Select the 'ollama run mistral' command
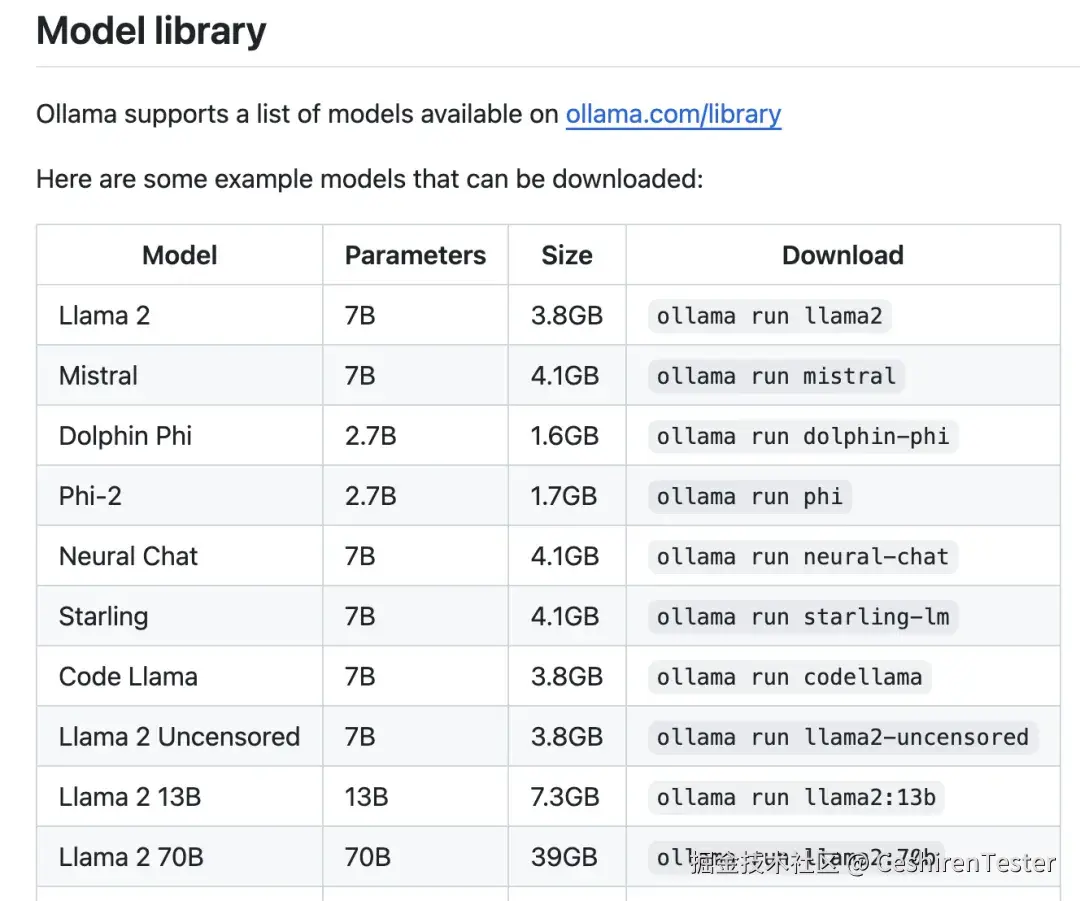 (x=776, y=377)
